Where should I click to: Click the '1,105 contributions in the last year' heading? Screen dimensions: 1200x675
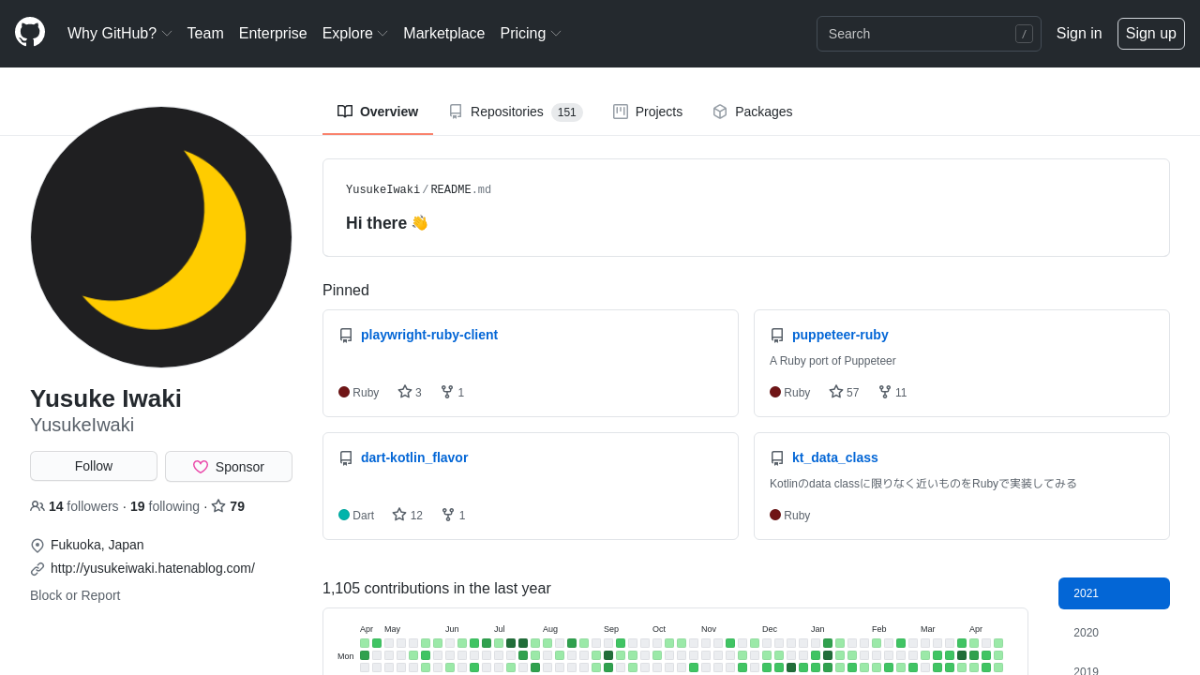436,588
